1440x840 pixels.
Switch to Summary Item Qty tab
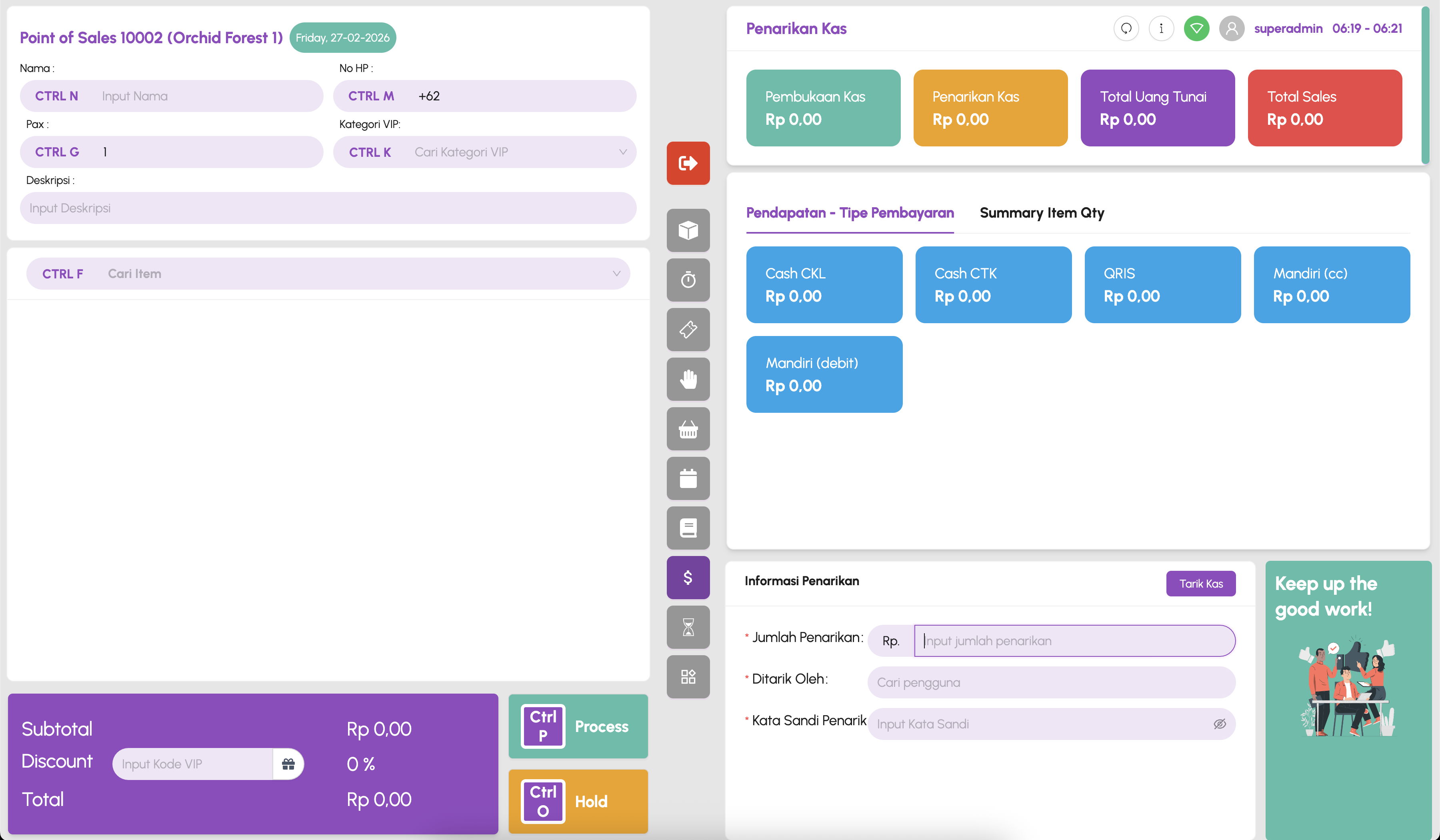tap(1041, 213)
